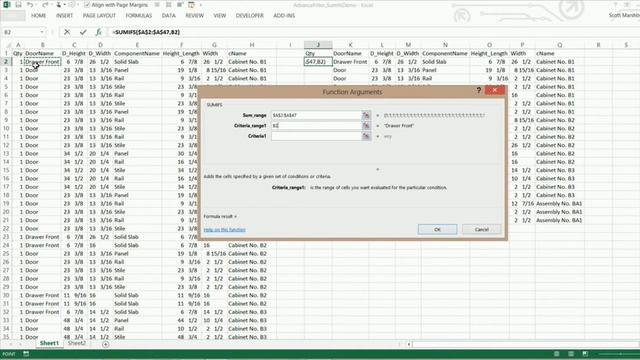The width and height of the screenshot is (640, 360).
Task: Open the PAGE LAYOUT ribbon tab
Action: pyautogui.click(x=99, y=16)
